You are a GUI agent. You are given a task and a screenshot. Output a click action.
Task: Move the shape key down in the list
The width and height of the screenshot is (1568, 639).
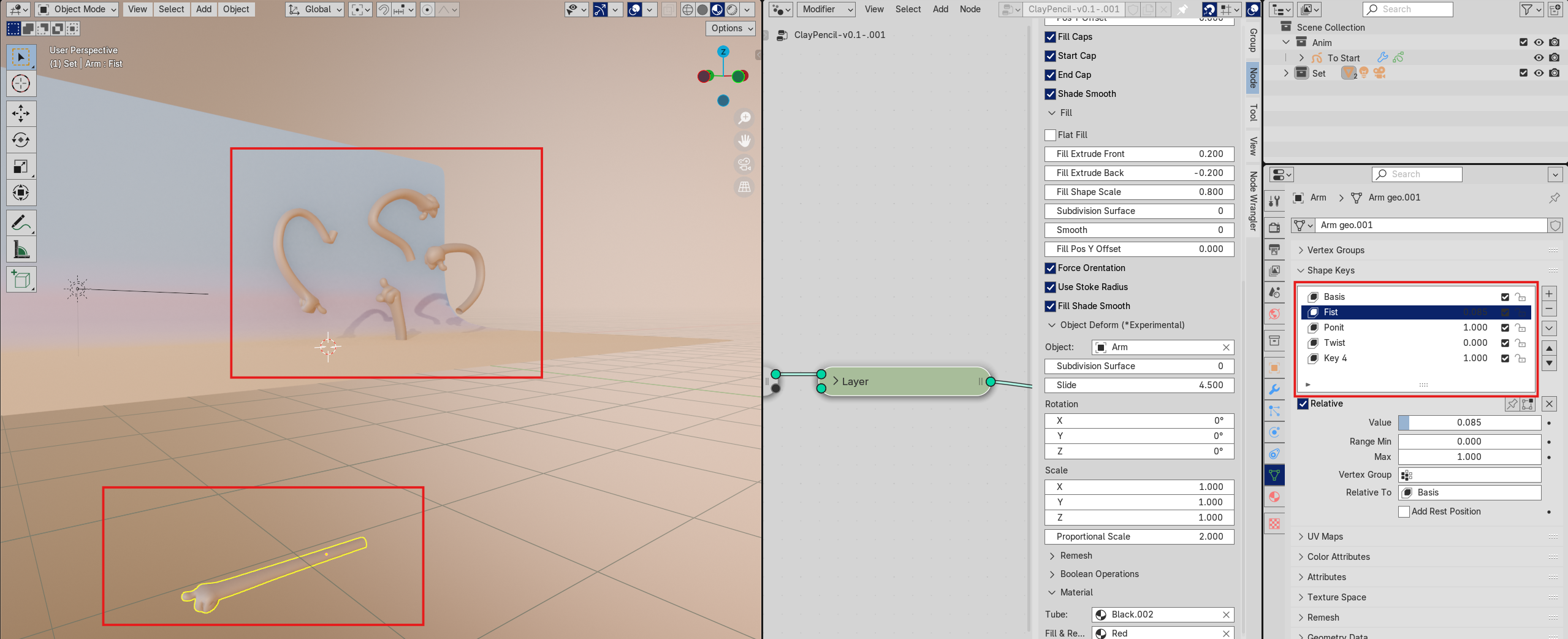coord(1549,363)
